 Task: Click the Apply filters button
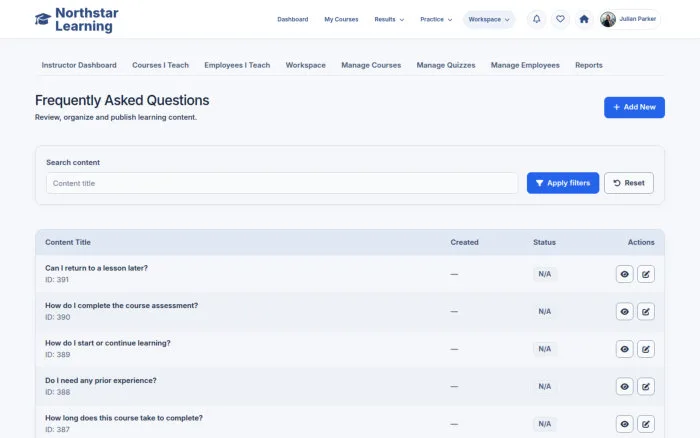point(562,183)
